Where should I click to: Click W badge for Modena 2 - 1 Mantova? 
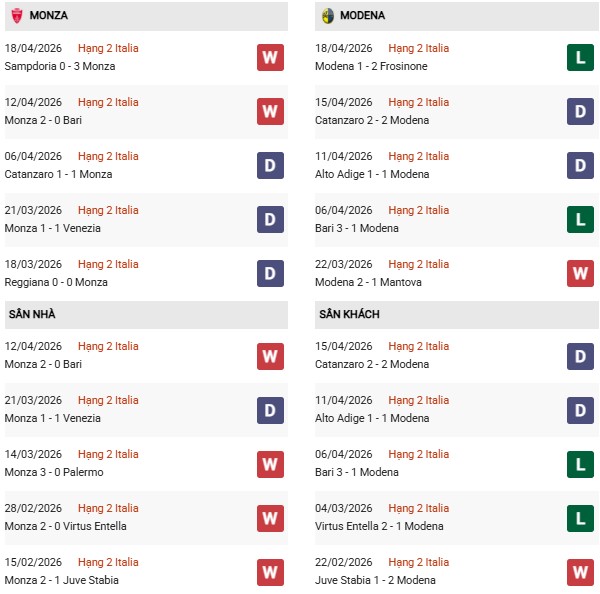coord(580,273)
